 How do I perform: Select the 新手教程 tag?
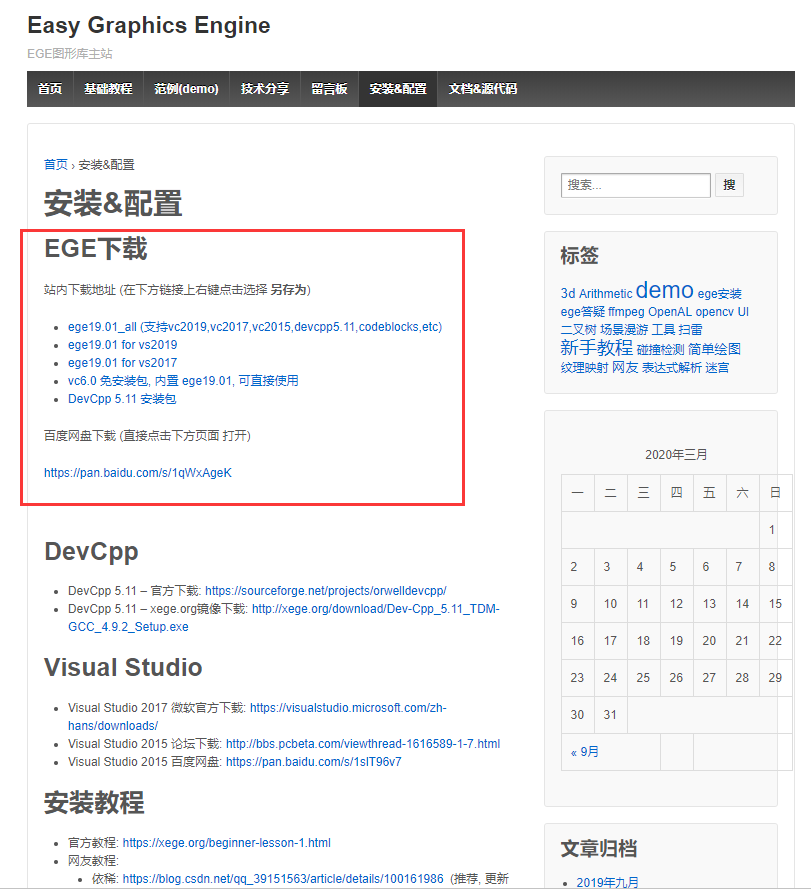[598, 348]
